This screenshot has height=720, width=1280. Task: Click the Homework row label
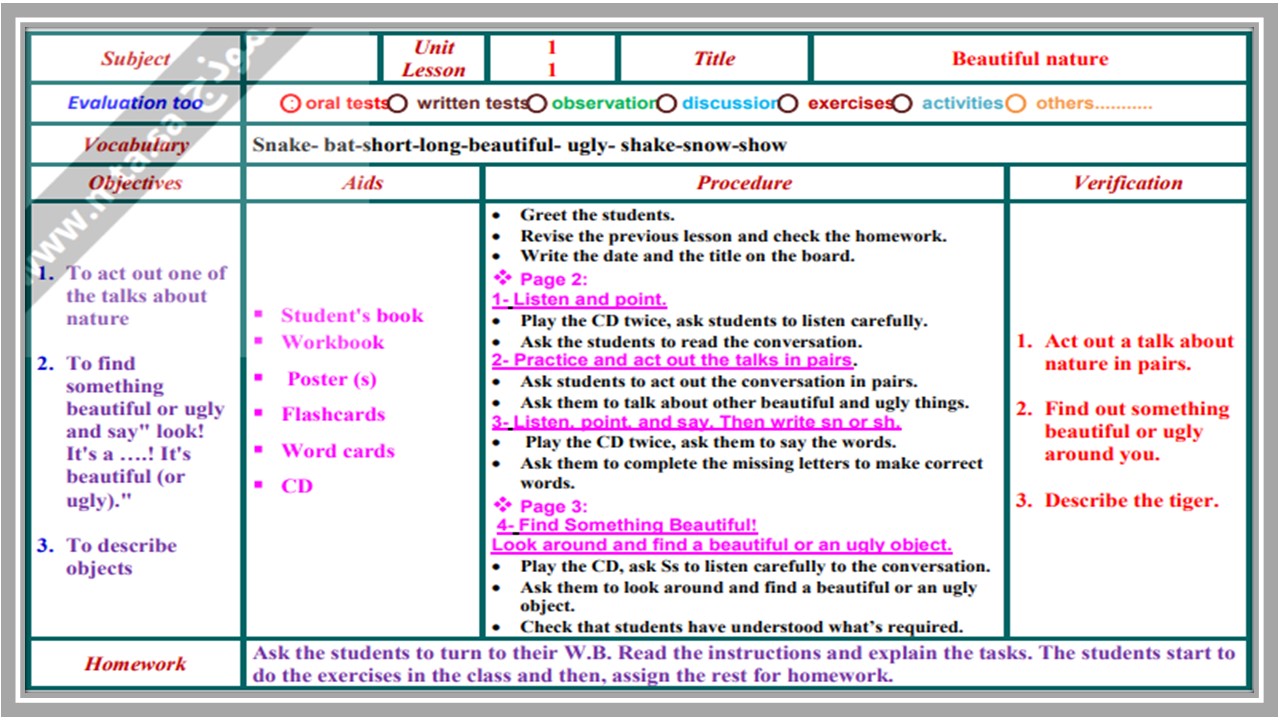136,664
